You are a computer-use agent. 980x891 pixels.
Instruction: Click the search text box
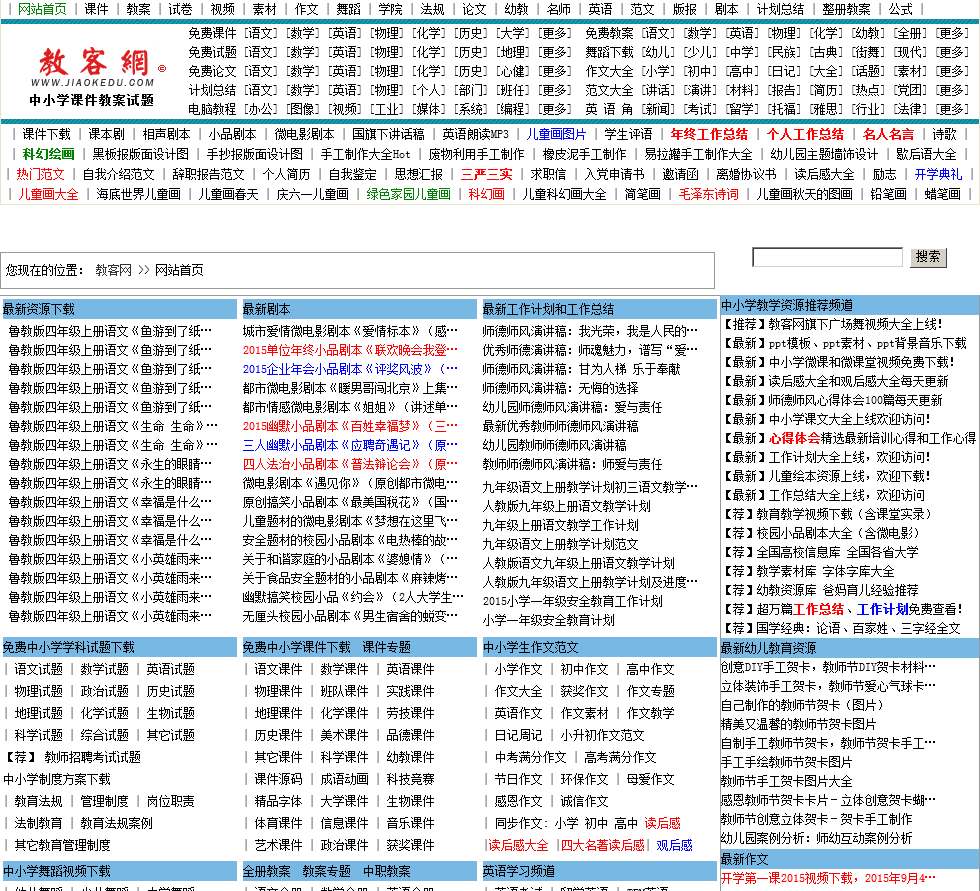coord(828,257)
